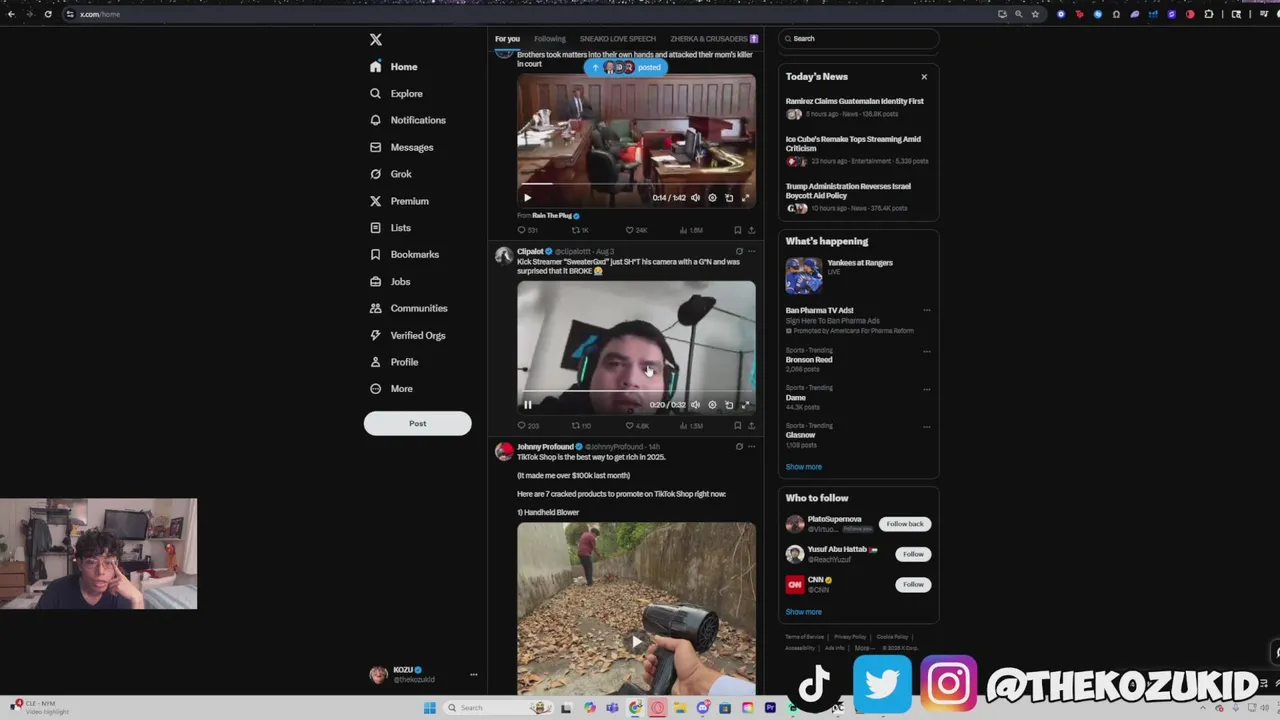
Task: Go to Explore in the sidebar
Action: (x=397, y=94)
